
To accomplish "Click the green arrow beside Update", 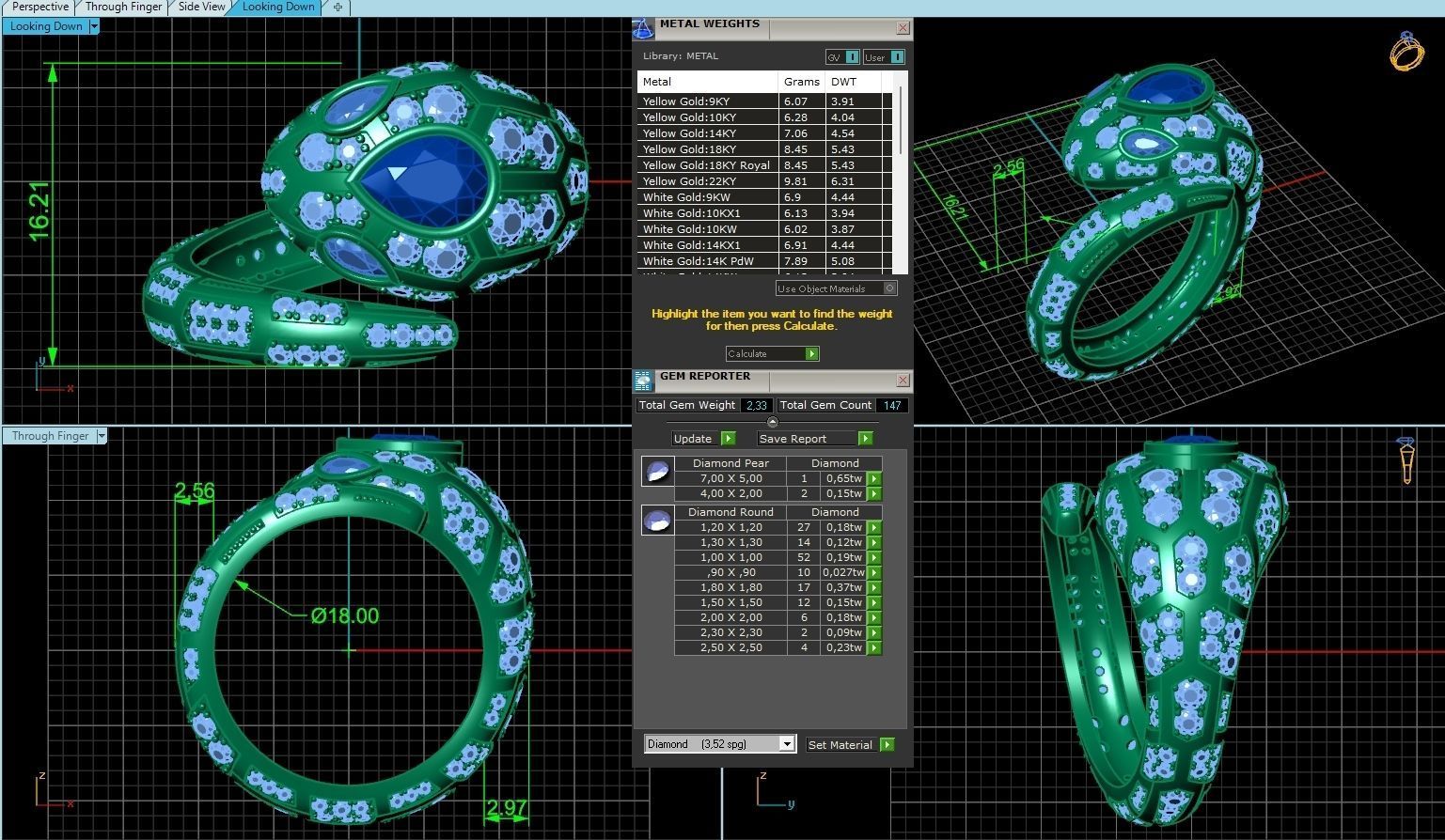I will tap(728, 438).
